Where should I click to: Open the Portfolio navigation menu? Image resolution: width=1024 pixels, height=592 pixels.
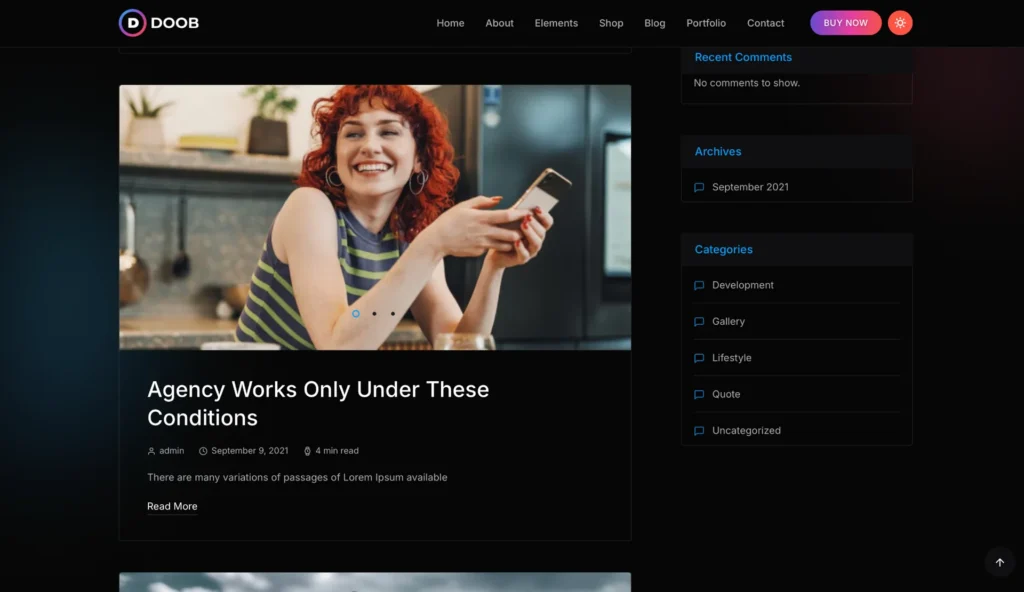coord(706,23)
